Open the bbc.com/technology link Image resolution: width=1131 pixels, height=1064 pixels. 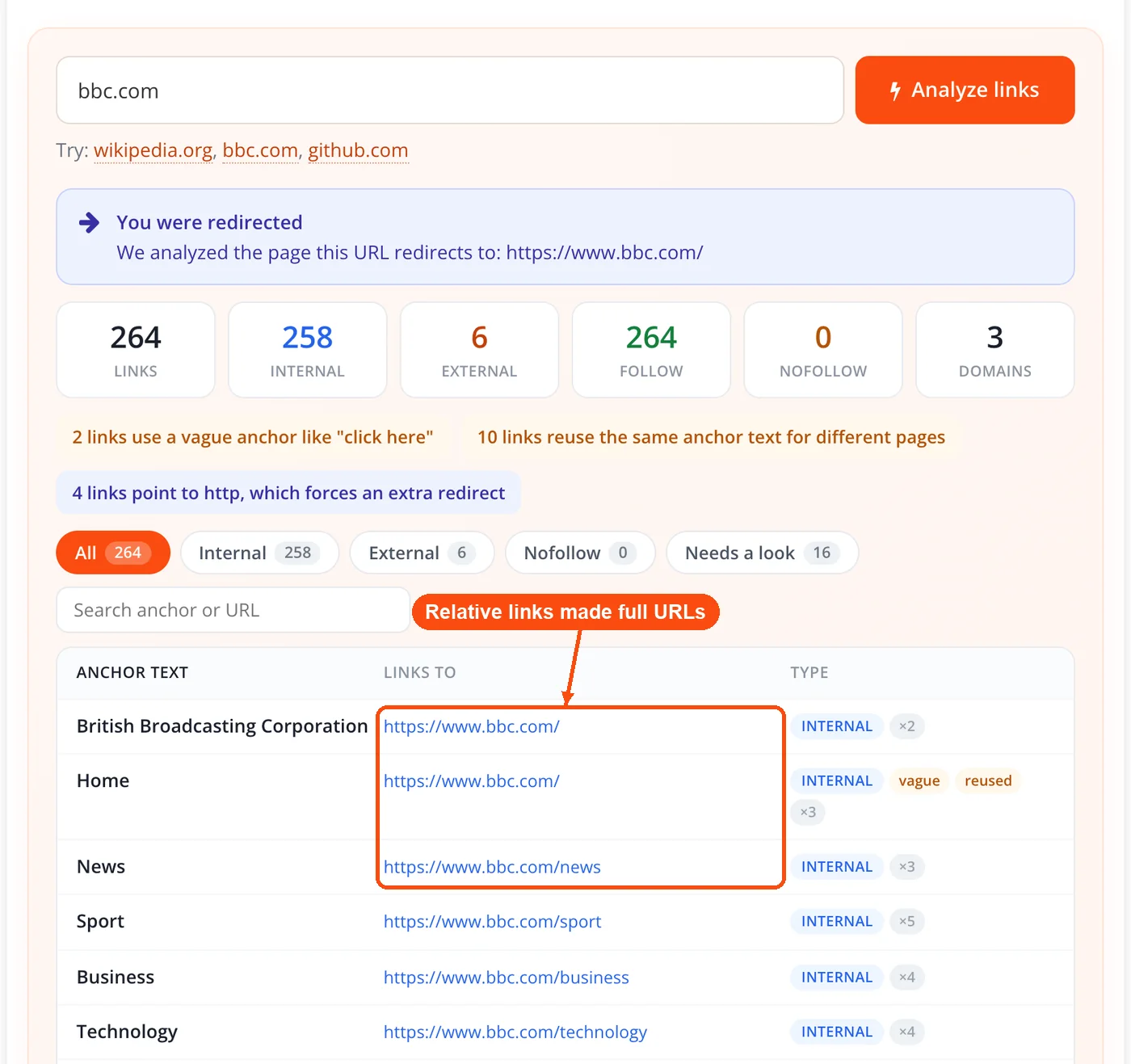pyautogui.click(x=515, y=1032)
